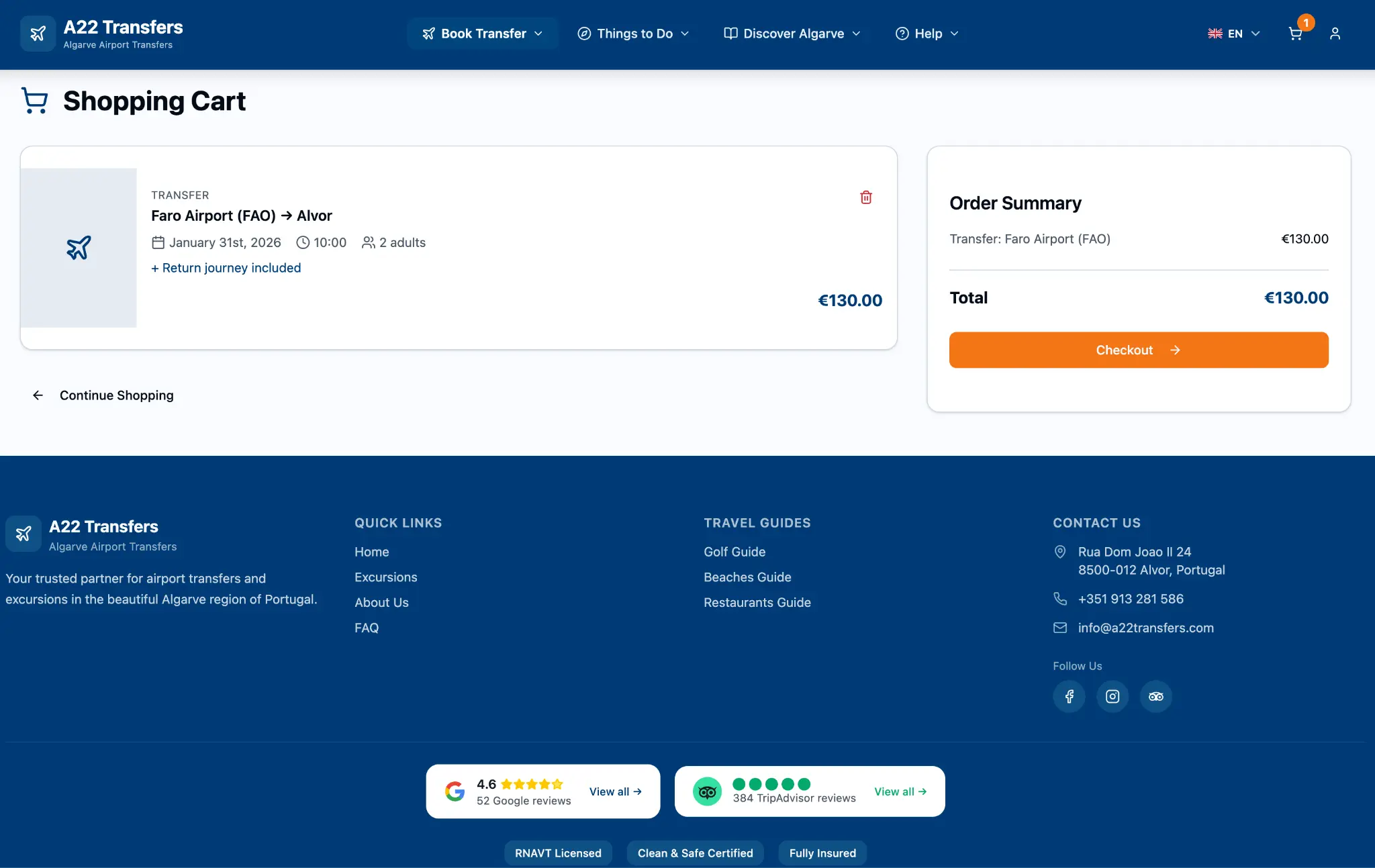Open the Help menu
1375x868 pixels.
[926, 33]
